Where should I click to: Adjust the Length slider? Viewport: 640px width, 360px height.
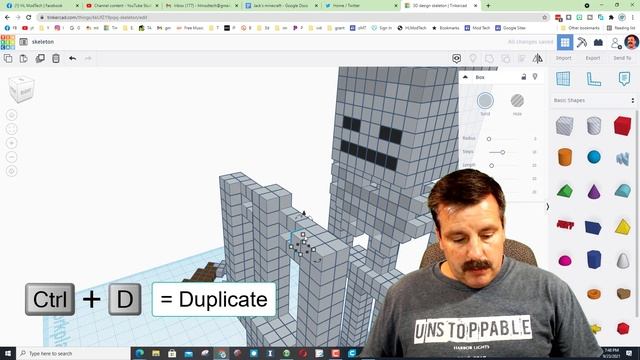(491, 165)
